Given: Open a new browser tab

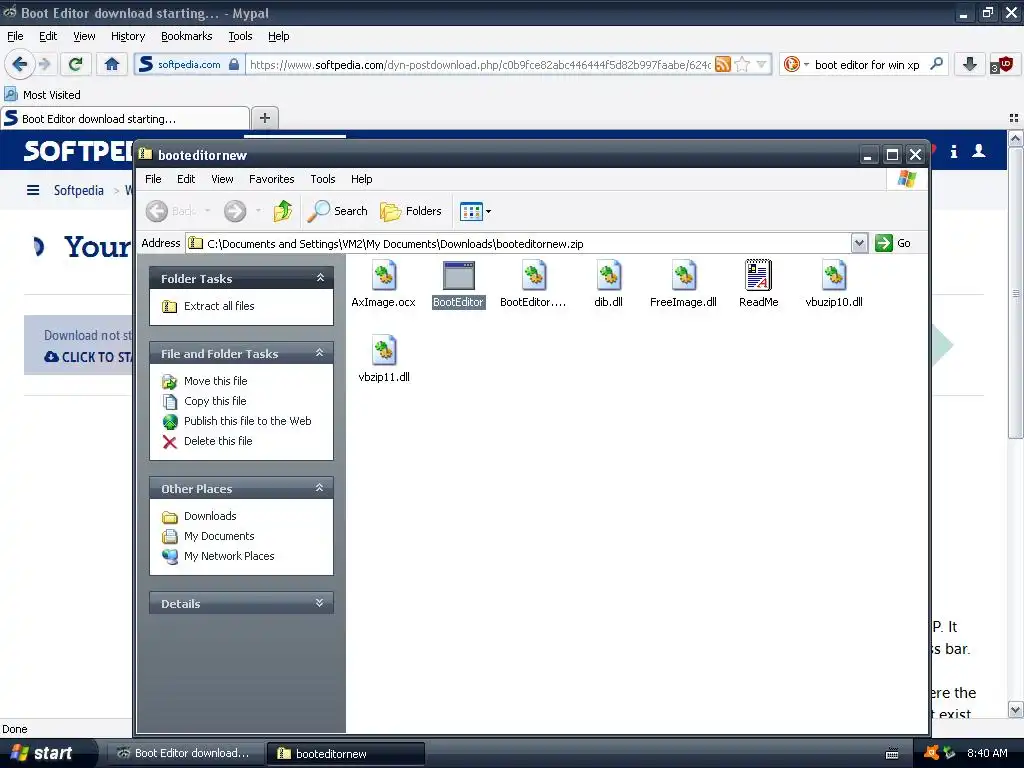Looking at the screenshot, I should click(x=264, y=118).
